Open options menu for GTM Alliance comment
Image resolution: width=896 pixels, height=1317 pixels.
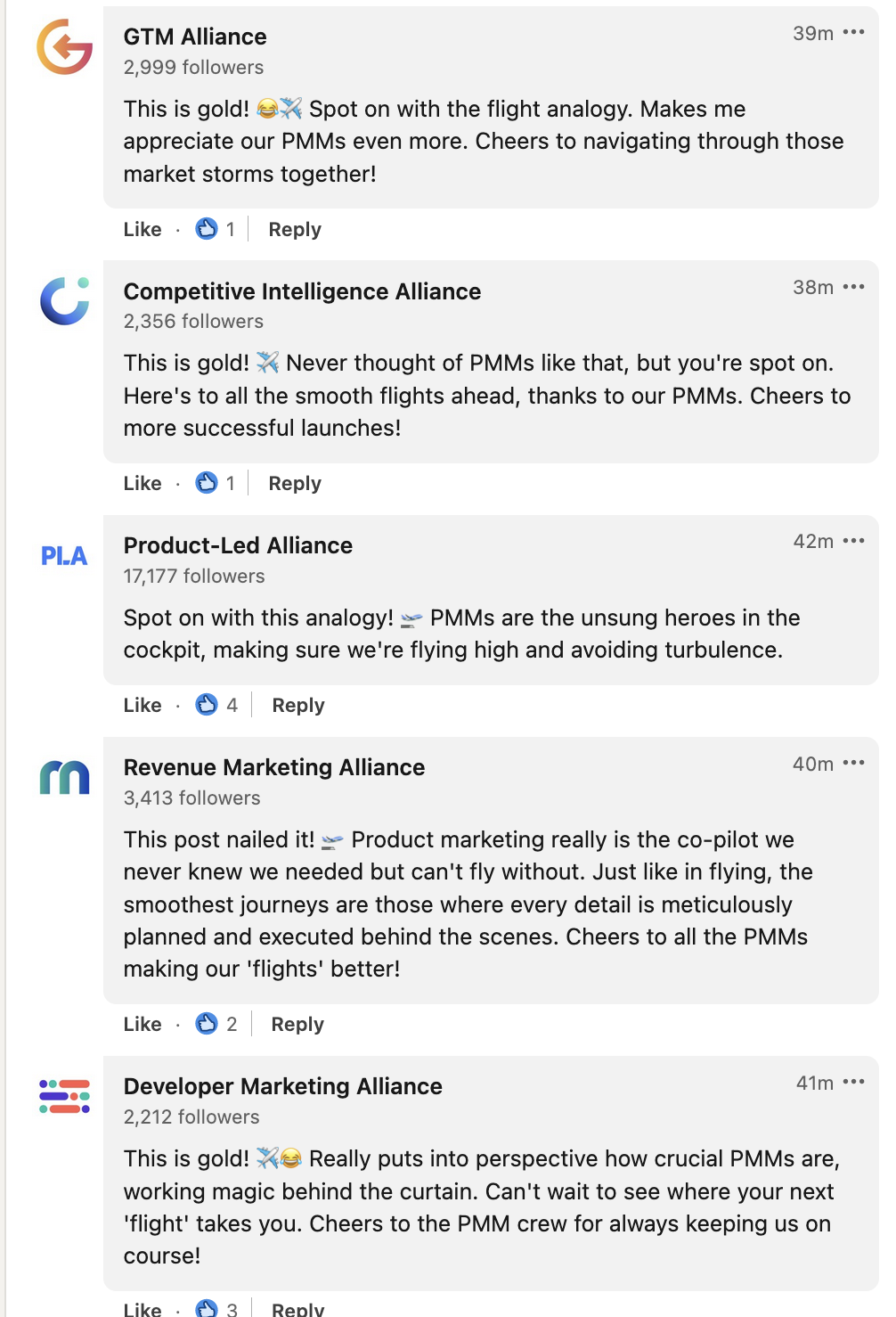tap(853, 32)
